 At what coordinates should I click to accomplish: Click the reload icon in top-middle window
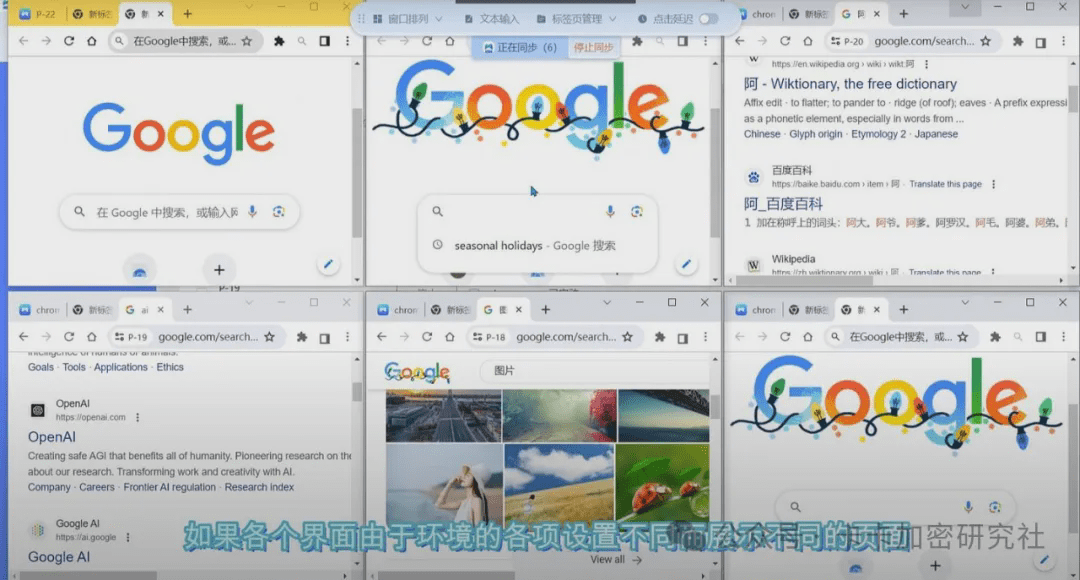426,41
